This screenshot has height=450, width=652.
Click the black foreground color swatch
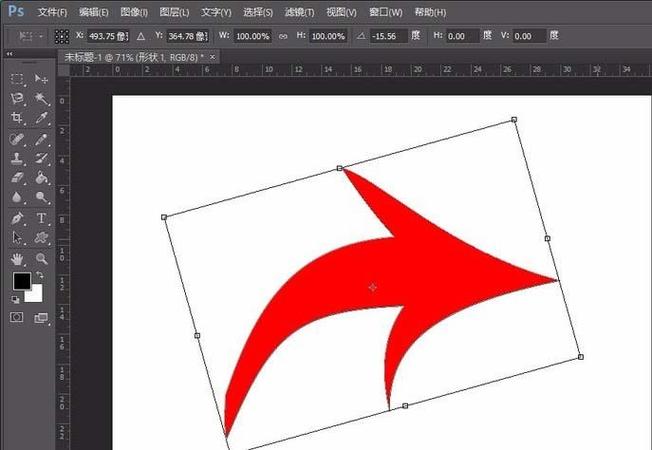[x=21, y=281]
